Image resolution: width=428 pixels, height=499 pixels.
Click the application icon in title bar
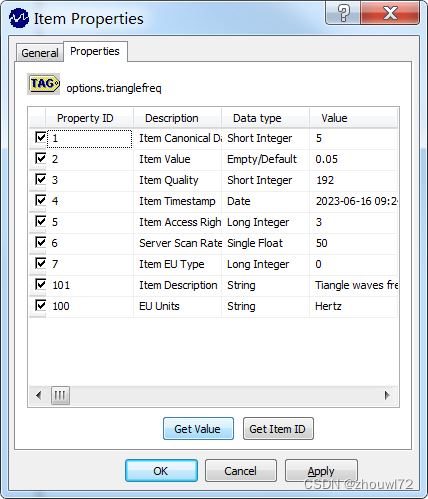(19, 18)
